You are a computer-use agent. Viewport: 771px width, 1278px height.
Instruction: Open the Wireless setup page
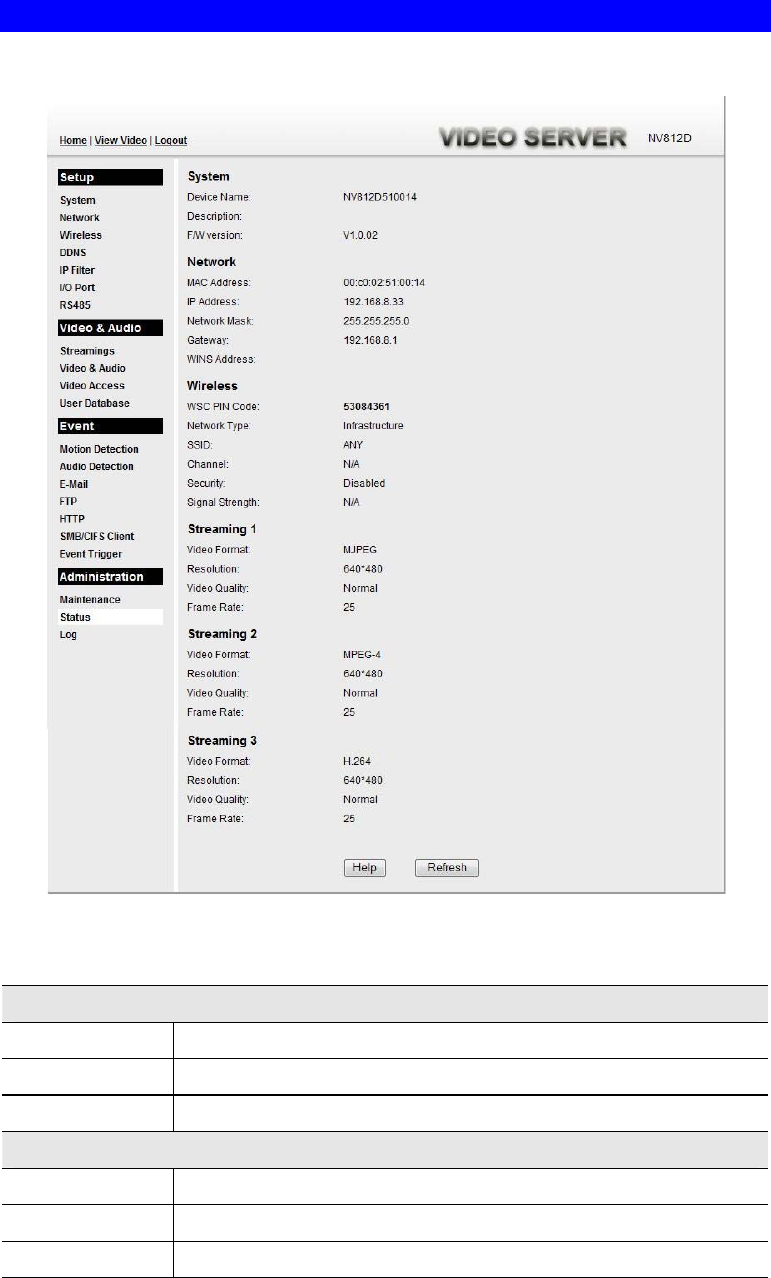point(81,236)
